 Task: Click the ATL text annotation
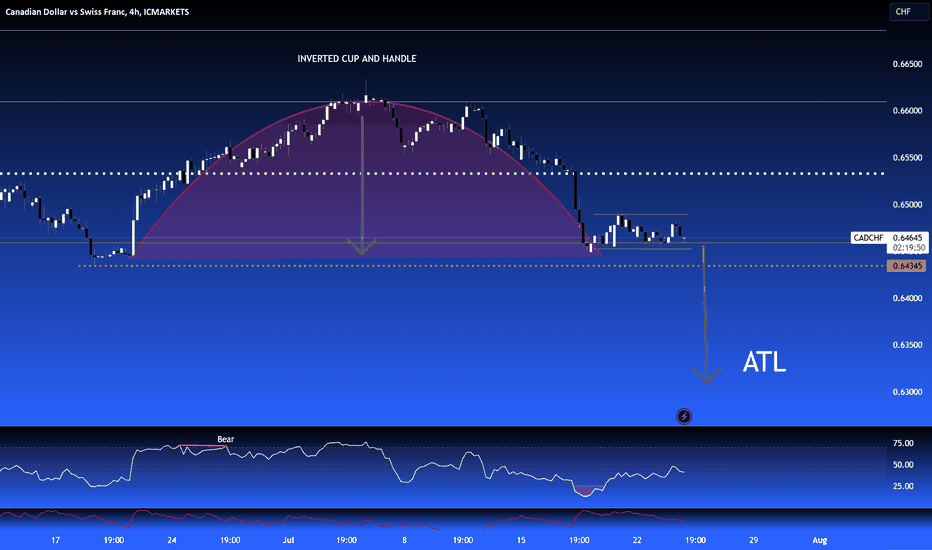764,362
